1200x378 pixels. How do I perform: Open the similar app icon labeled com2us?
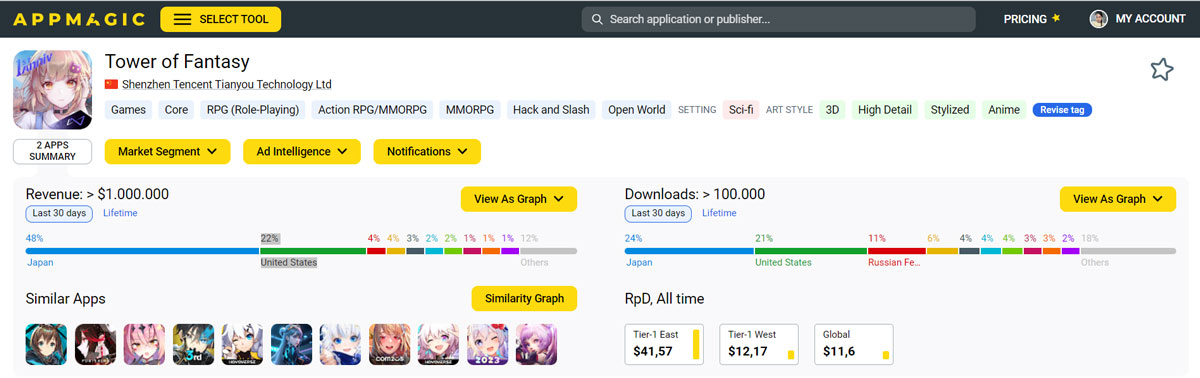click(x=389, y=344)
